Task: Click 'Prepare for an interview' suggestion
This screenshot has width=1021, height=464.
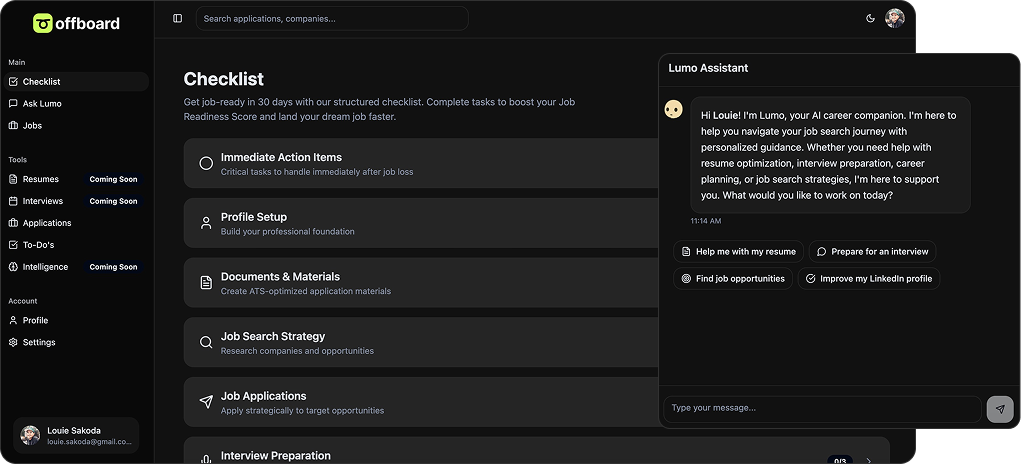Action: 872,252
